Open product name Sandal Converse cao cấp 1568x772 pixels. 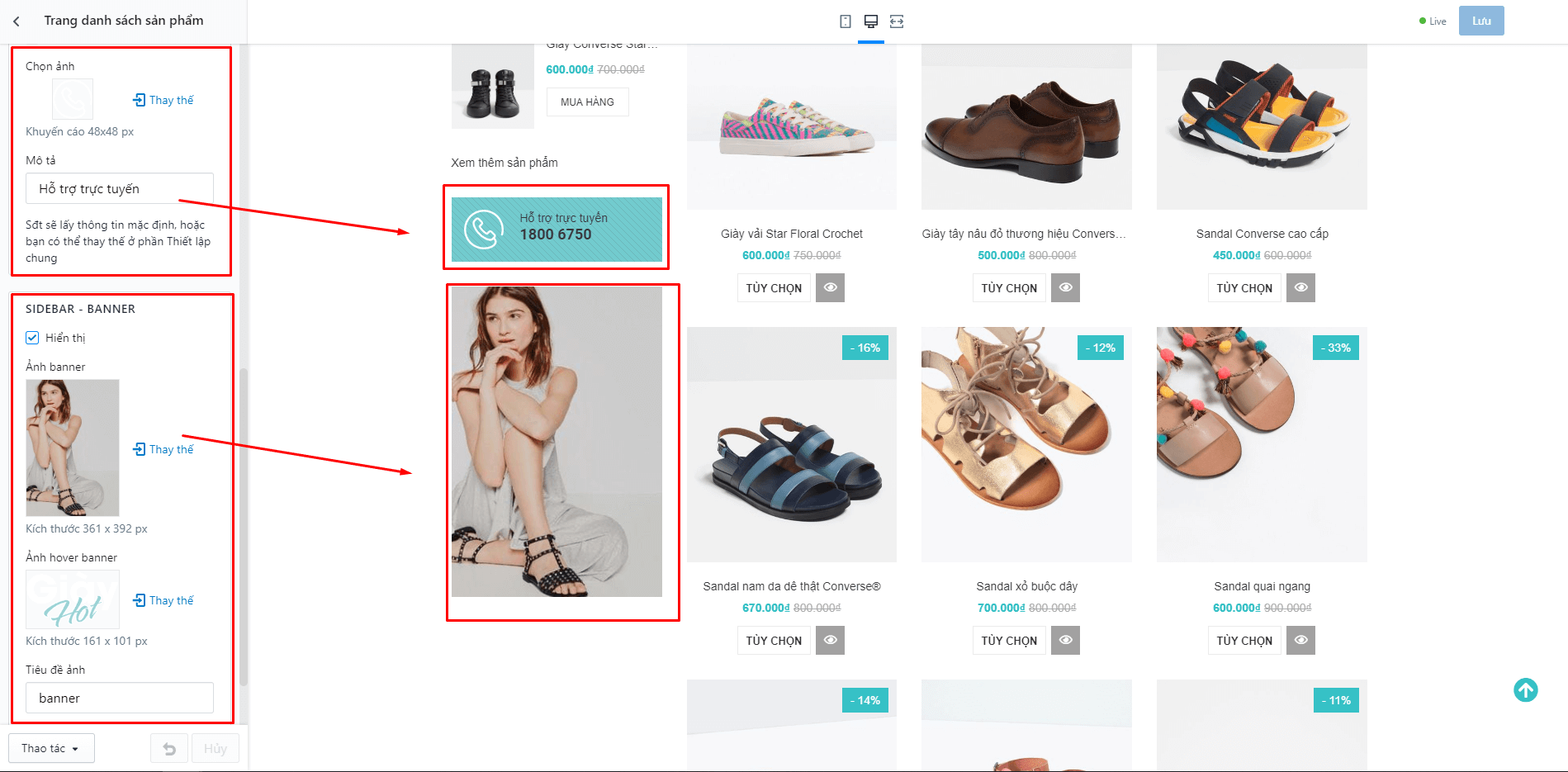pos(1262,234)
